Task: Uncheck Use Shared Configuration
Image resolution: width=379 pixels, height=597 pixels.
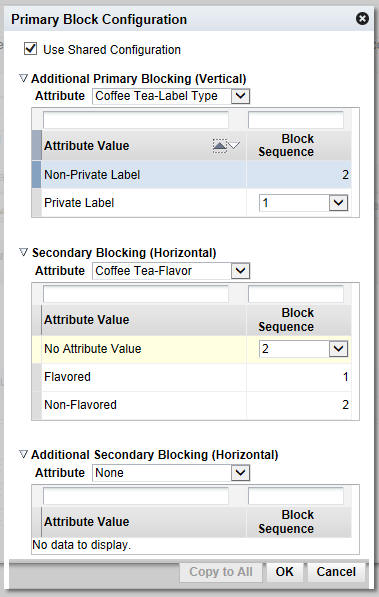Action: [30, 49]
